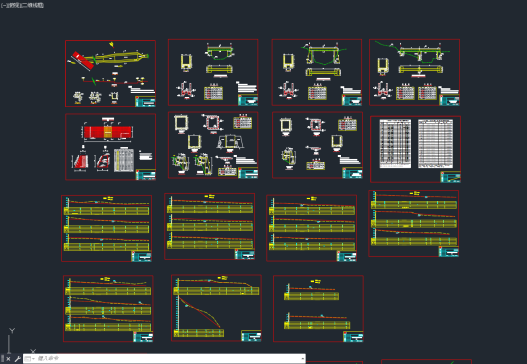The width and height of the screenshot is (527, 364).
Task: Open command line customize wrench menu
Action: (x=17, y=359)
